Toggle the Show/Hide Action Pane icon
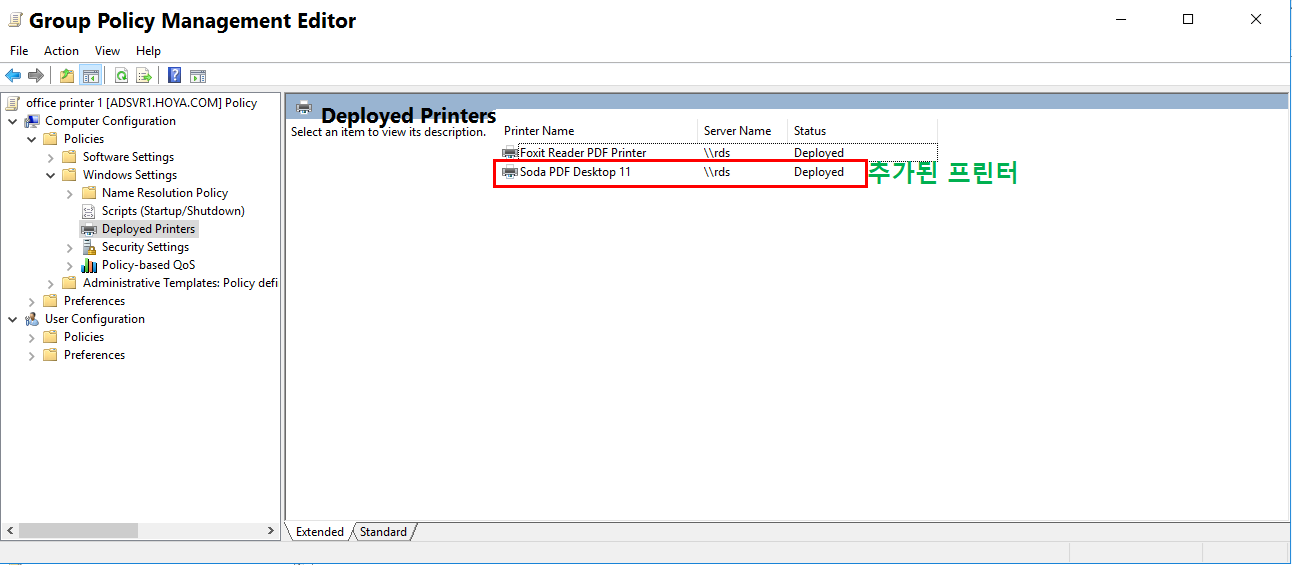 pyautogui.click(x=198, y=75)
